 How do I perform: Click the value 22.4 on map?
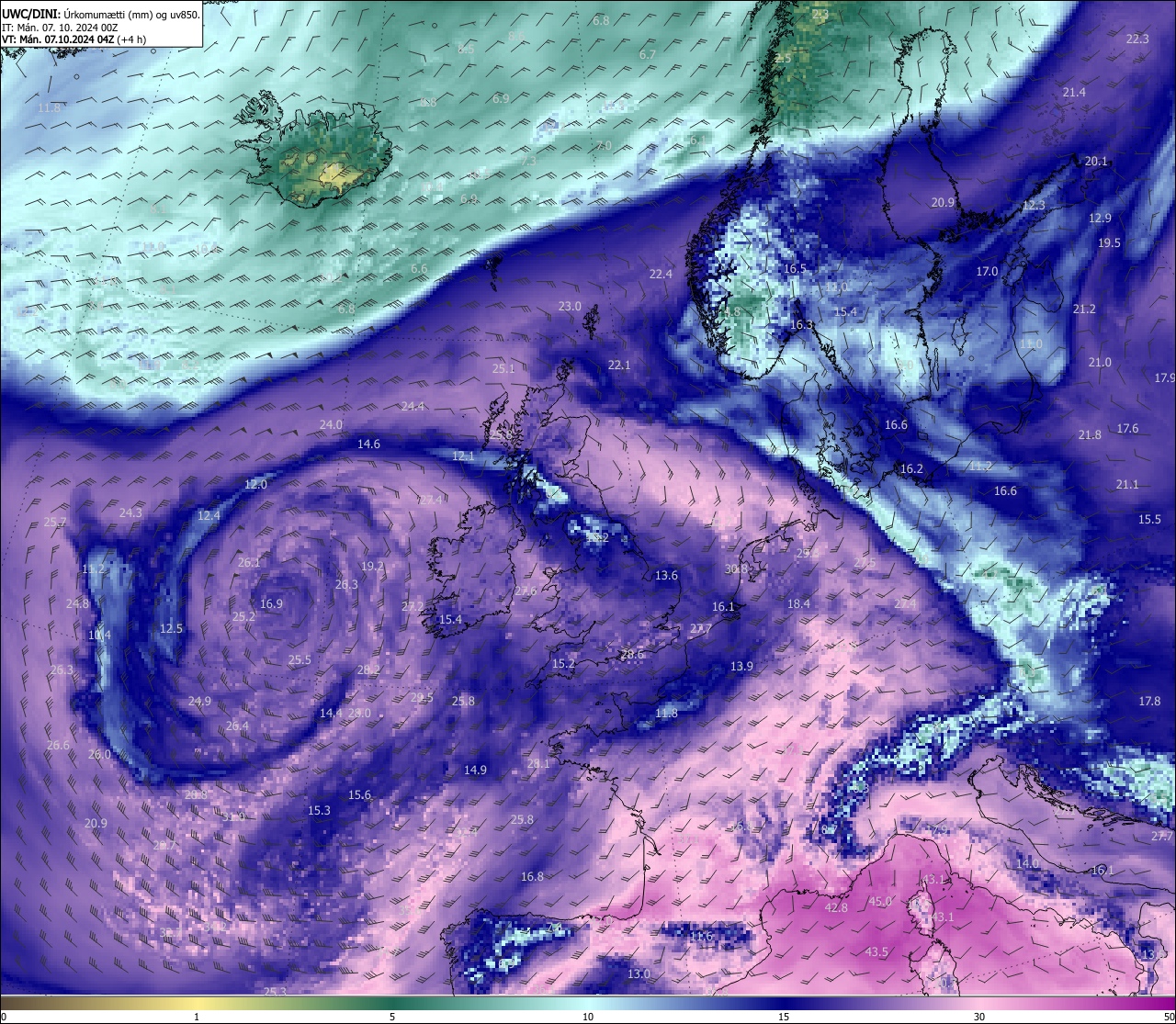coord(661,274)
